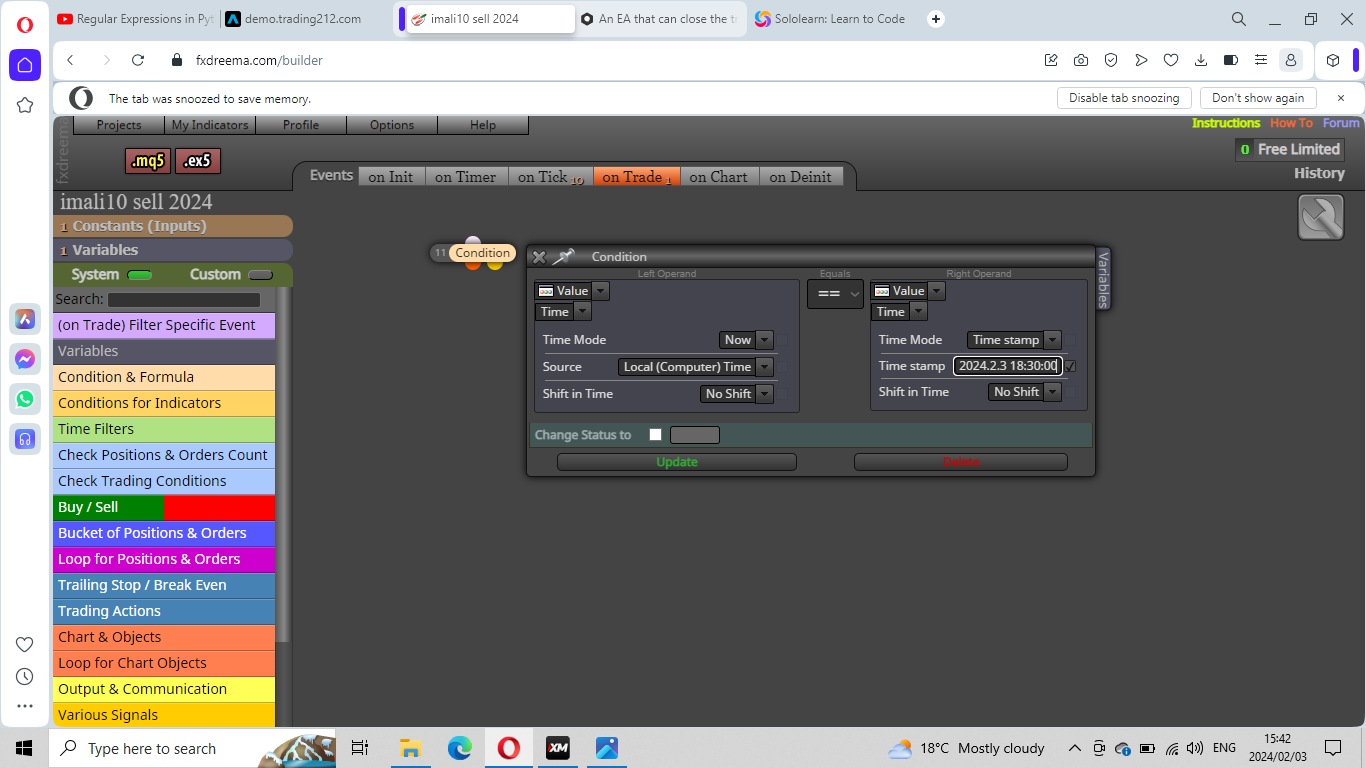Image resolution: width=1366 pixels, height=768 pixels.
Task: Click the red Delete button
Action: (x=961, y=462)
